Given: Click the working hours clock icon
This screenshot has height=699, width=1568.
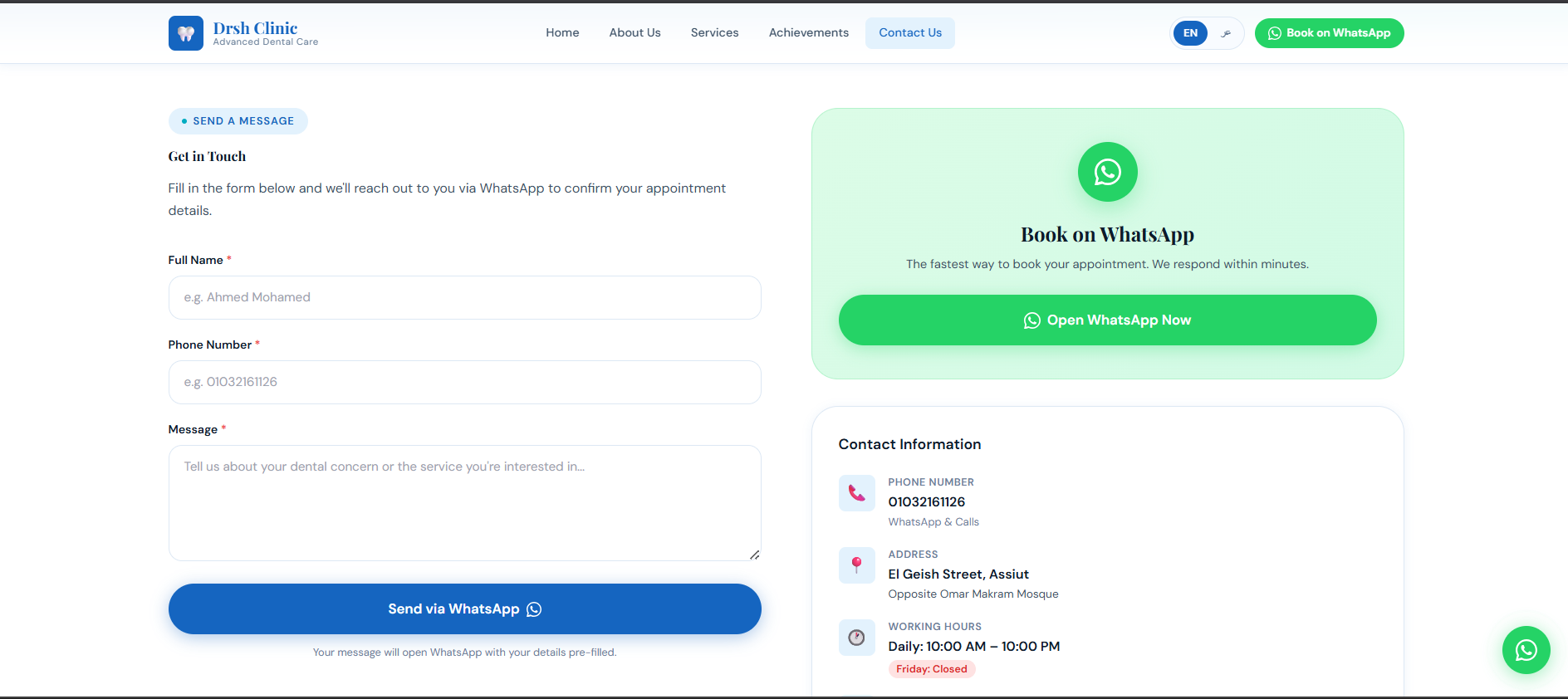Looking at the screenshot, I should coord(856,638).
